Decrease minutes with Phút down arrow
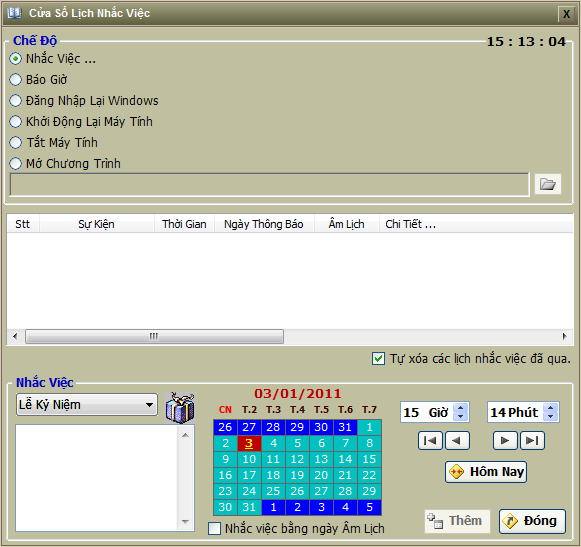581x547 pixels. 551,416
